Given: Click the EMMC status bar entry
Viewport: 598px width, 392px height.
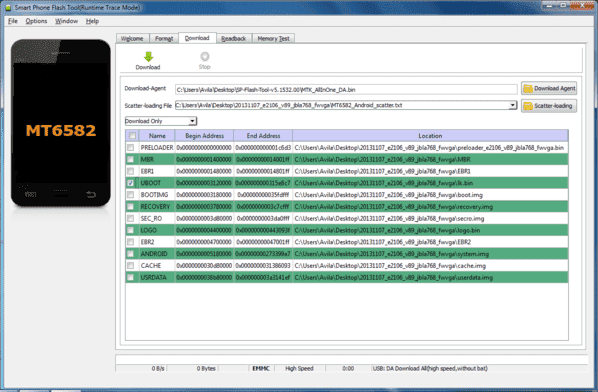Looking at the screenshot, I should click(x=261, y=368).
